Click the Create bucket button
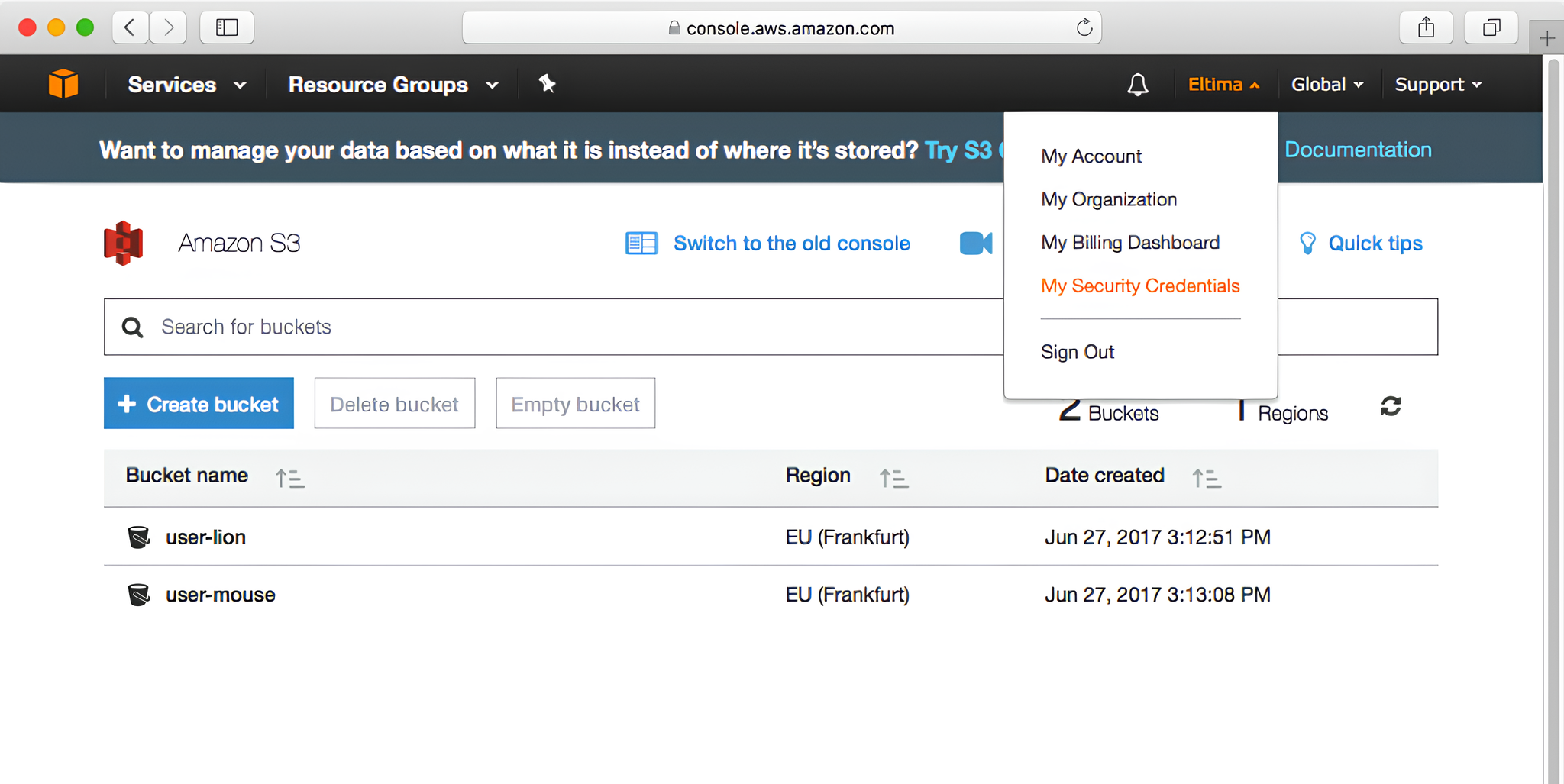 (x=199, y=404)
